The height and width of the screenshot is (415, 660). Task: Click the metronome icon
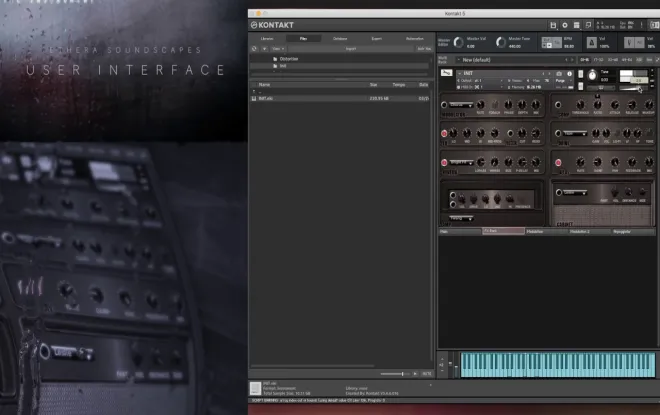tap(591, 42)
